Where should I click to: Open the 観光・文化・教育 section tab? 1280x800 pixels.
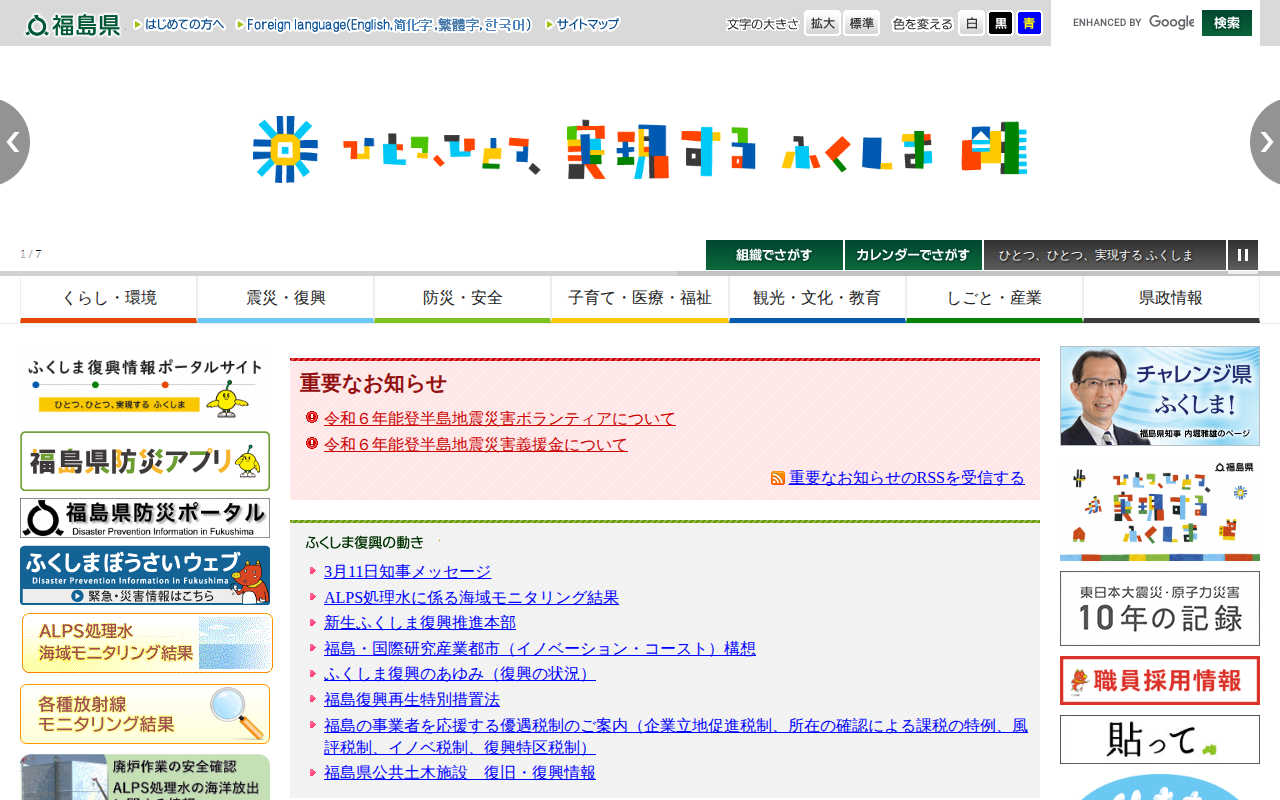pos(817,297)
